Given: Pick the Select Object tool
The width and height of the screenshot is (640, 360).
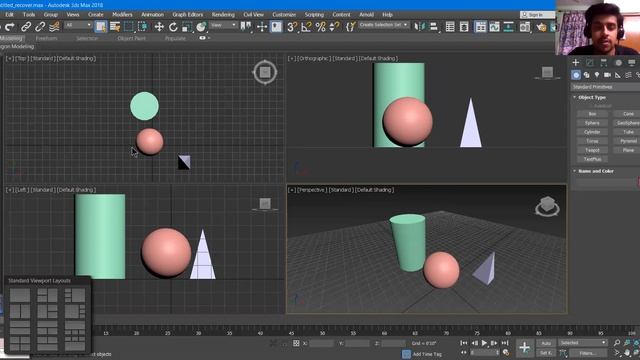Looking at the screenshot, I should [x=100, y=27].
